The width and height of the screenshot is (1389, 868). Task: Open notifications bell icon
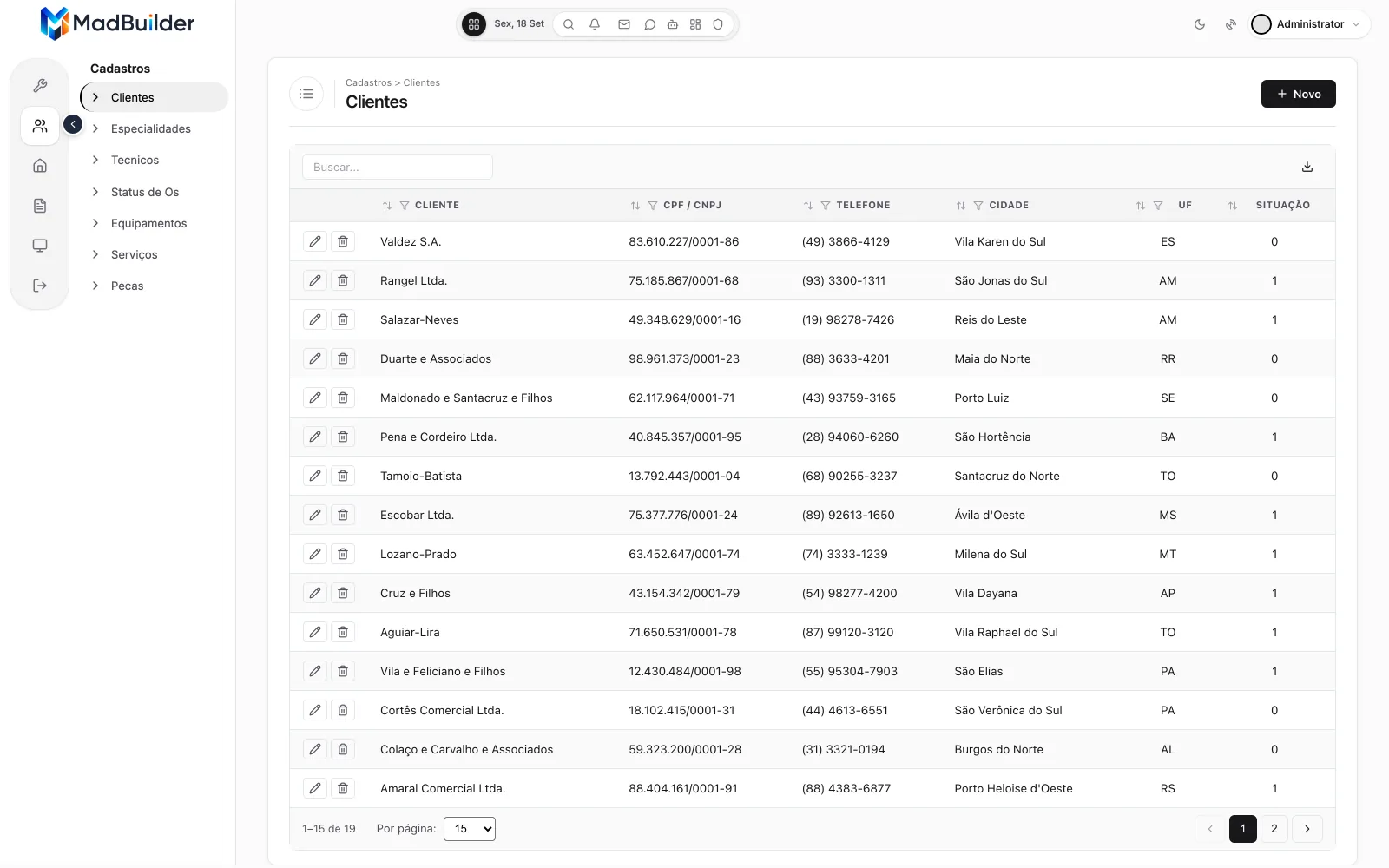coord(595,24)
